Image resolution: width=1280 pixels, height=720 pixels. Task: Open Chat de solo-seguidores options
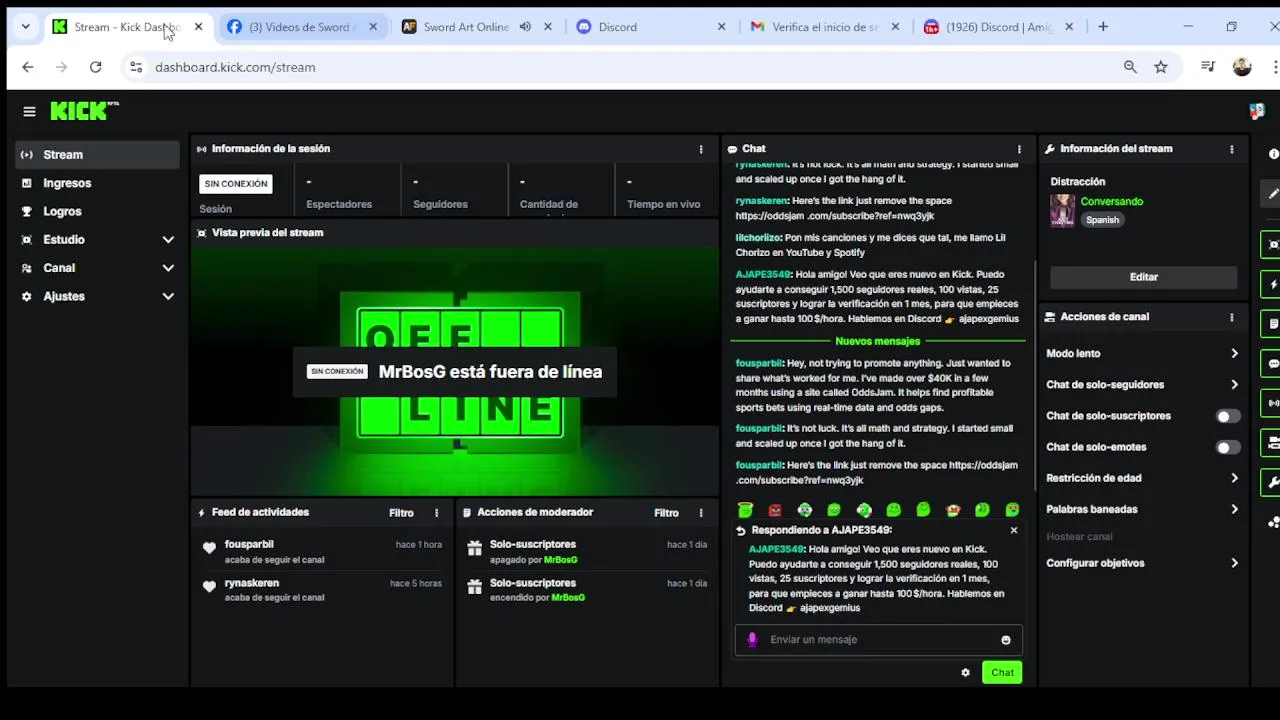pos(1142,385)
